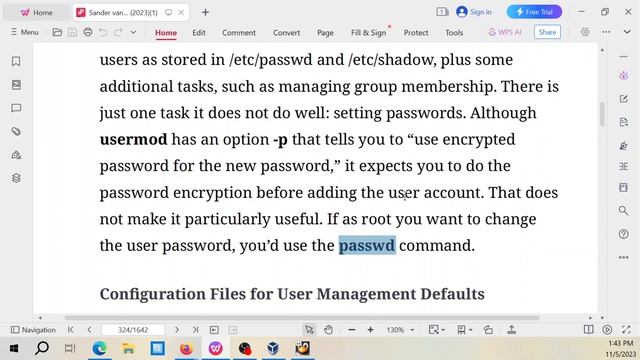Click the Free Trial button
640x360 pixels.
coord(534,12)
